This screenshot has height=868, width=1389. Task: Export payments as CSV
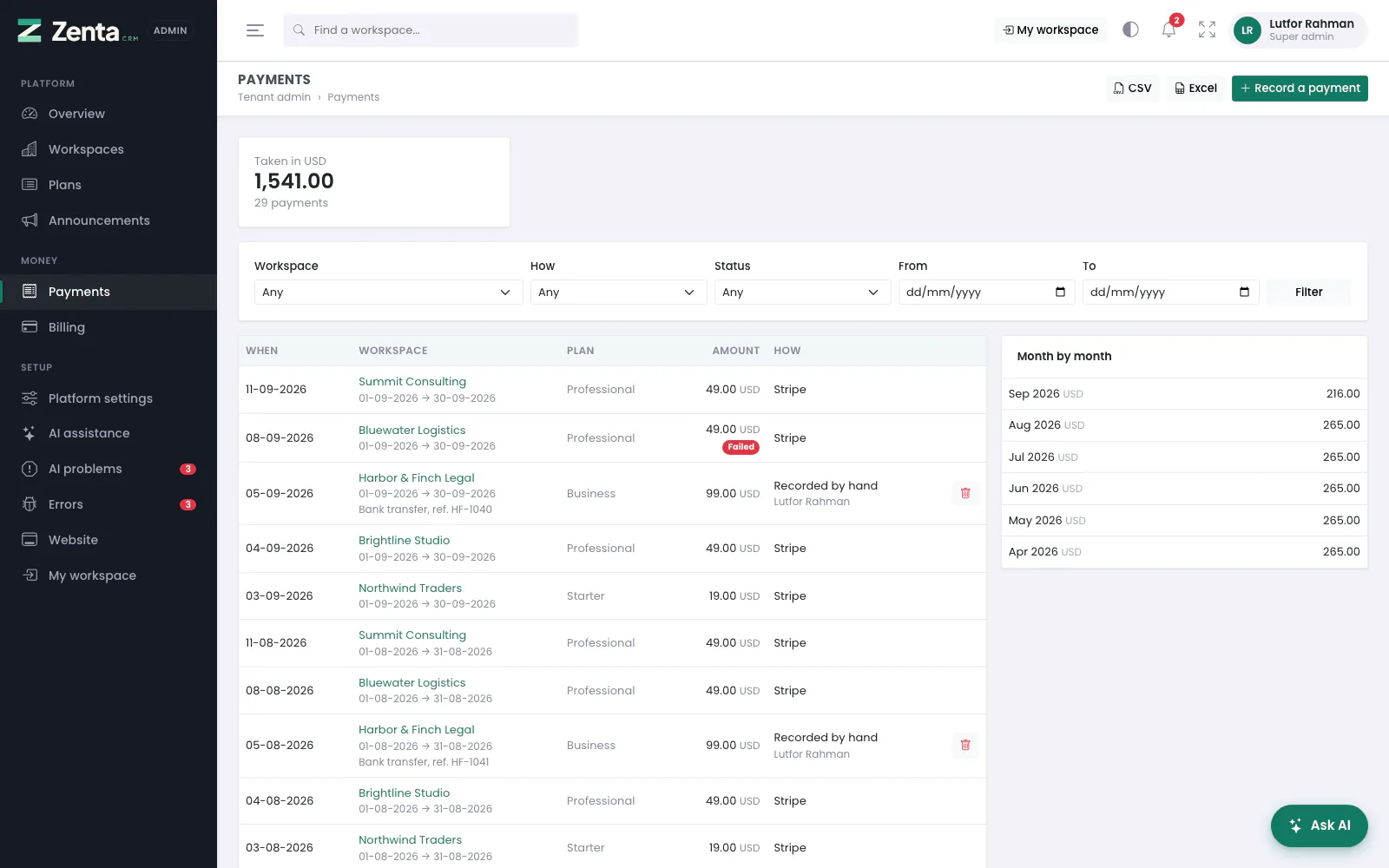1132,88
